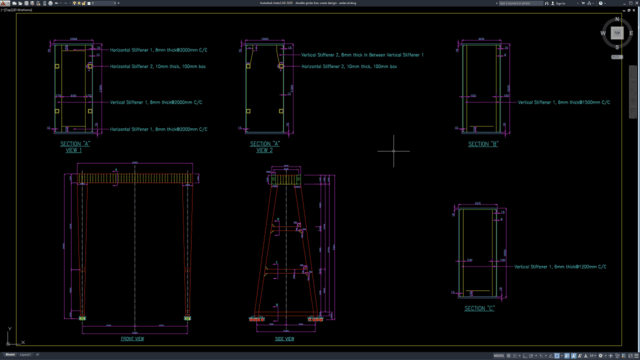Toggle the highlighted Object Snap button
Image resolution: width=640 pixels, height=360 pixels.
(557, 356)
